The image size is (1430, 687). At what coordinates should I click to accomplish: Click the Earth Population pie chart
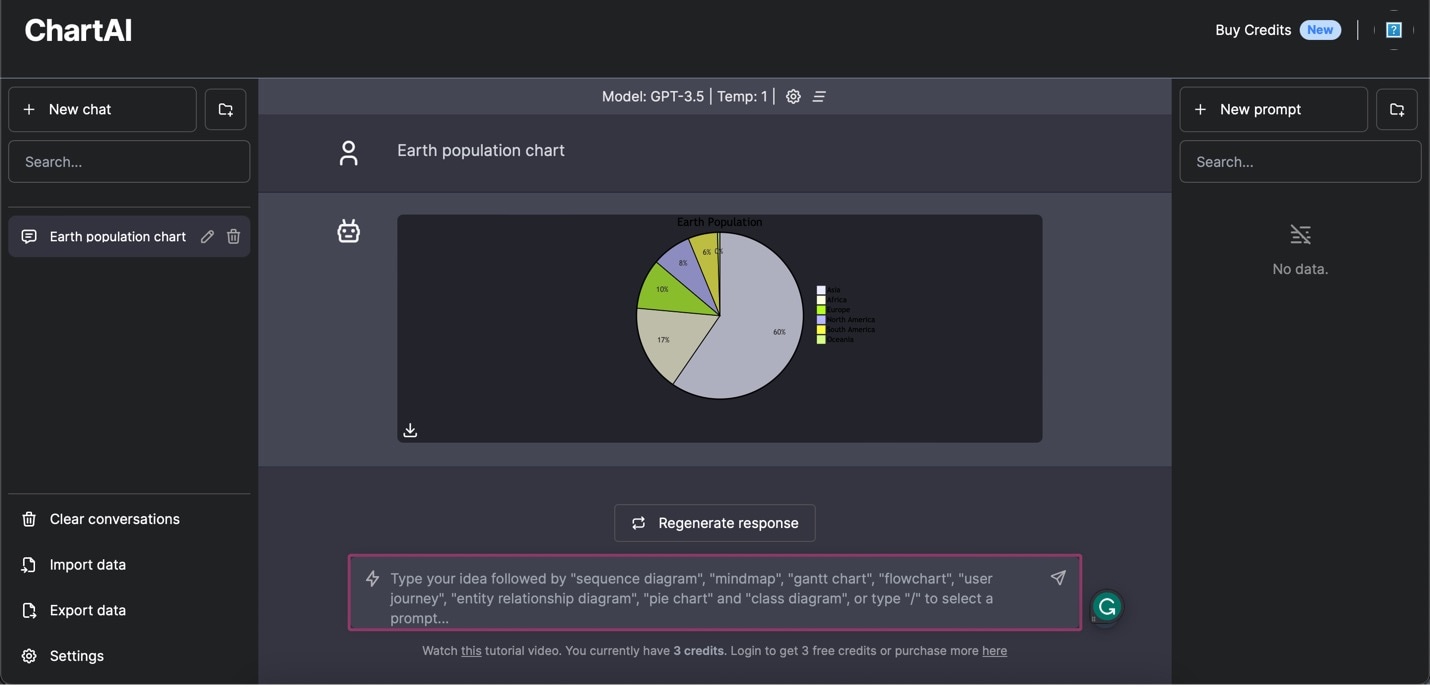pyautogui.click(x=720, y=315)
